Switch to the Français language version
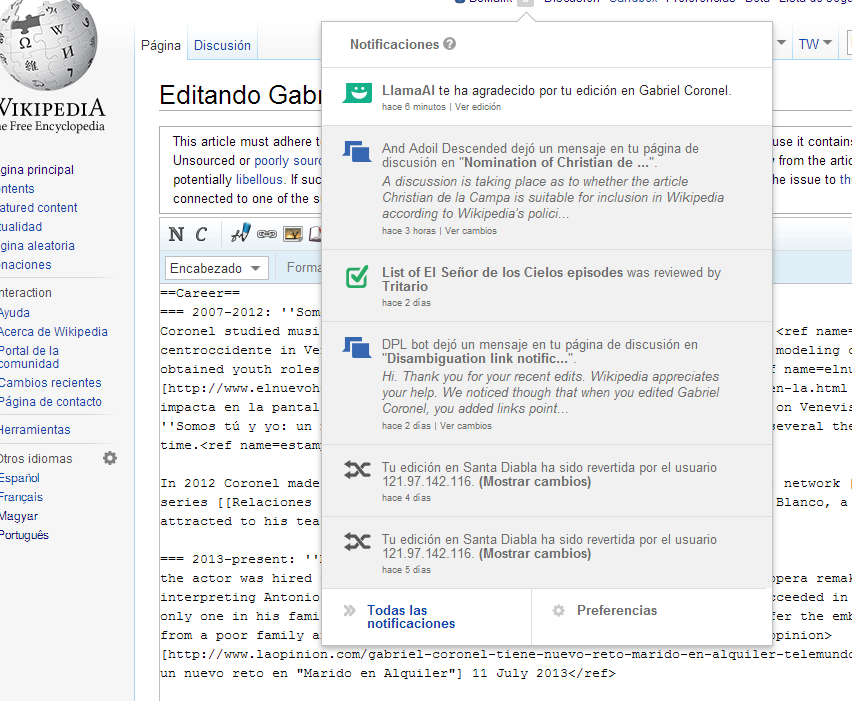The width and height of the screenshot is (852, 701). [x=21, y=497]
